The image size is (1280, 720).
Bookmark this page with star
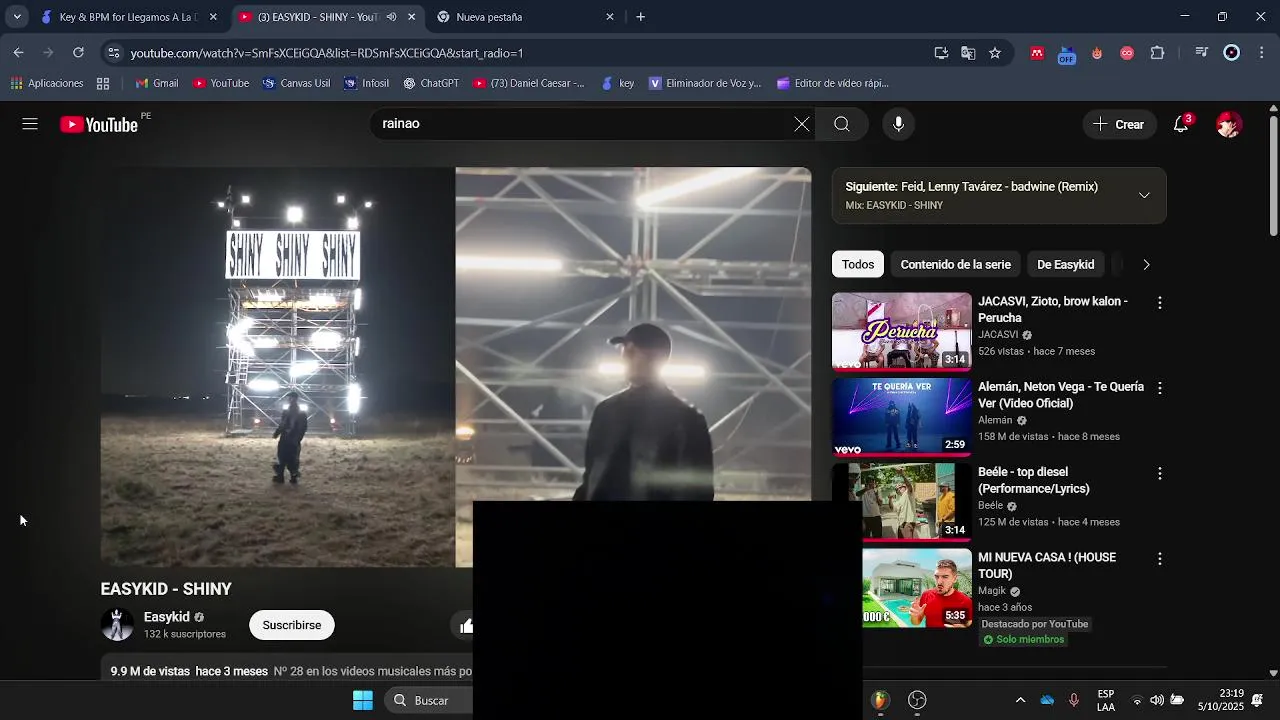click(x=995, y=53)
